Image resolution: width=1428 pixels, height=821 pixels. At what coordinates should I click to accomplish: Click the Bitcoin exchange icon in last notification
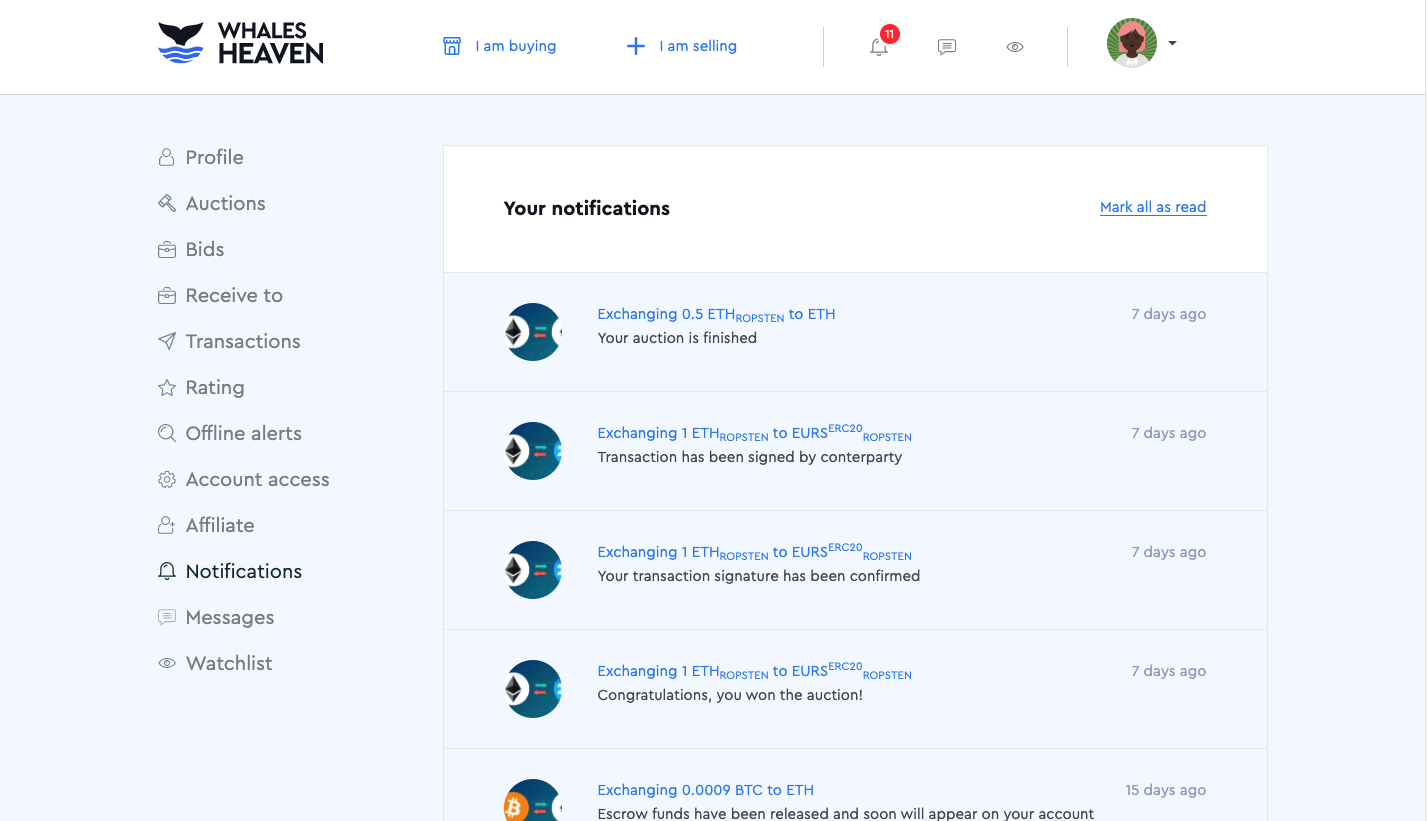point(533,800)
